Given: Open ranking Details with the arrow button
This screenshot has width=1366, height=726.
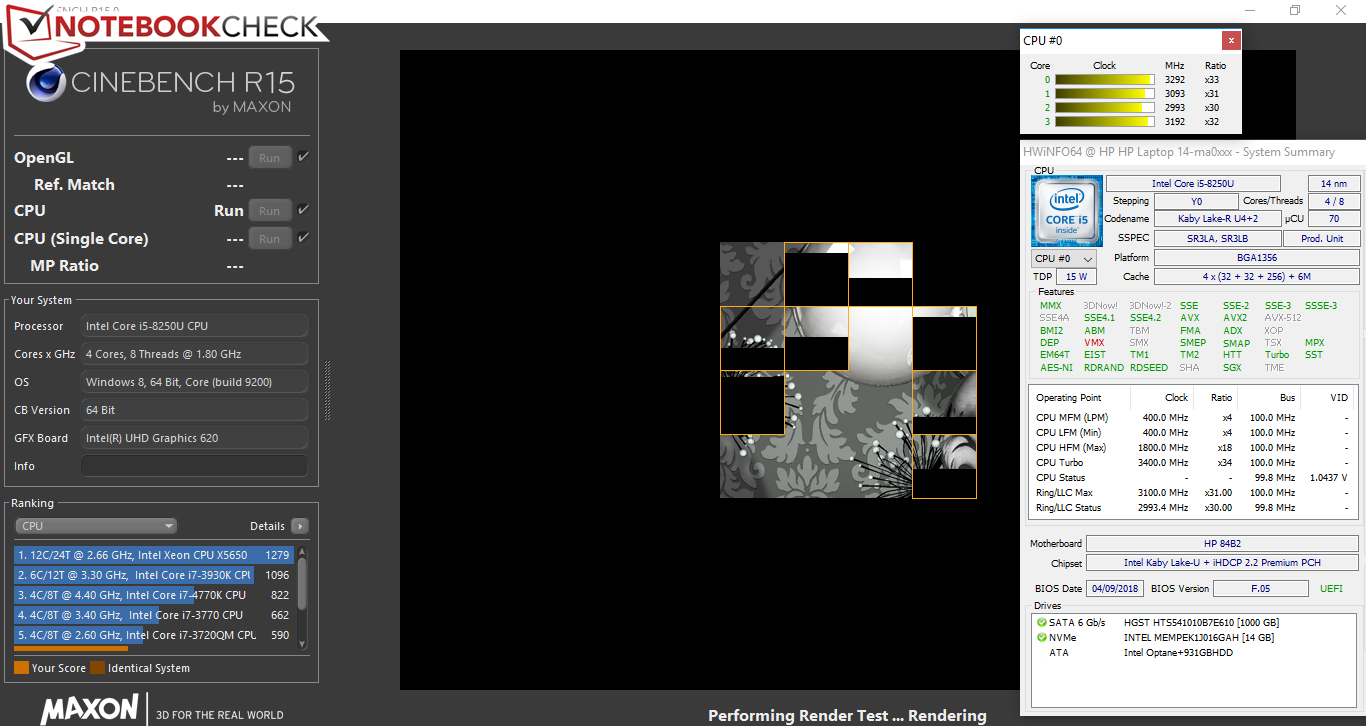Looking at the screenshot, I should pyautogui.click(x=299, y=526).
